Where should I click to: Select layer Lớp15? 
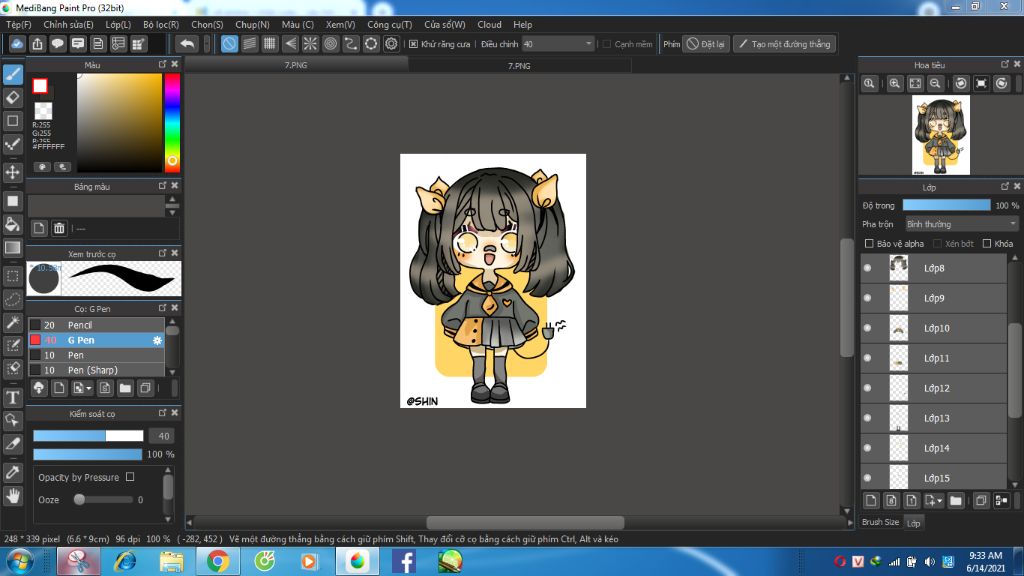(x=934, y=478)
